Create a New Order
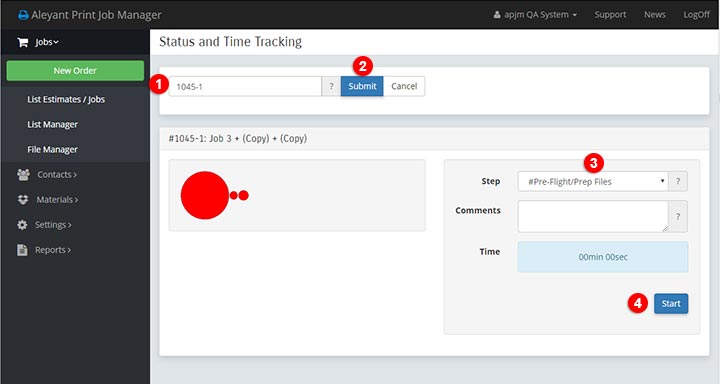 [75, 71]
